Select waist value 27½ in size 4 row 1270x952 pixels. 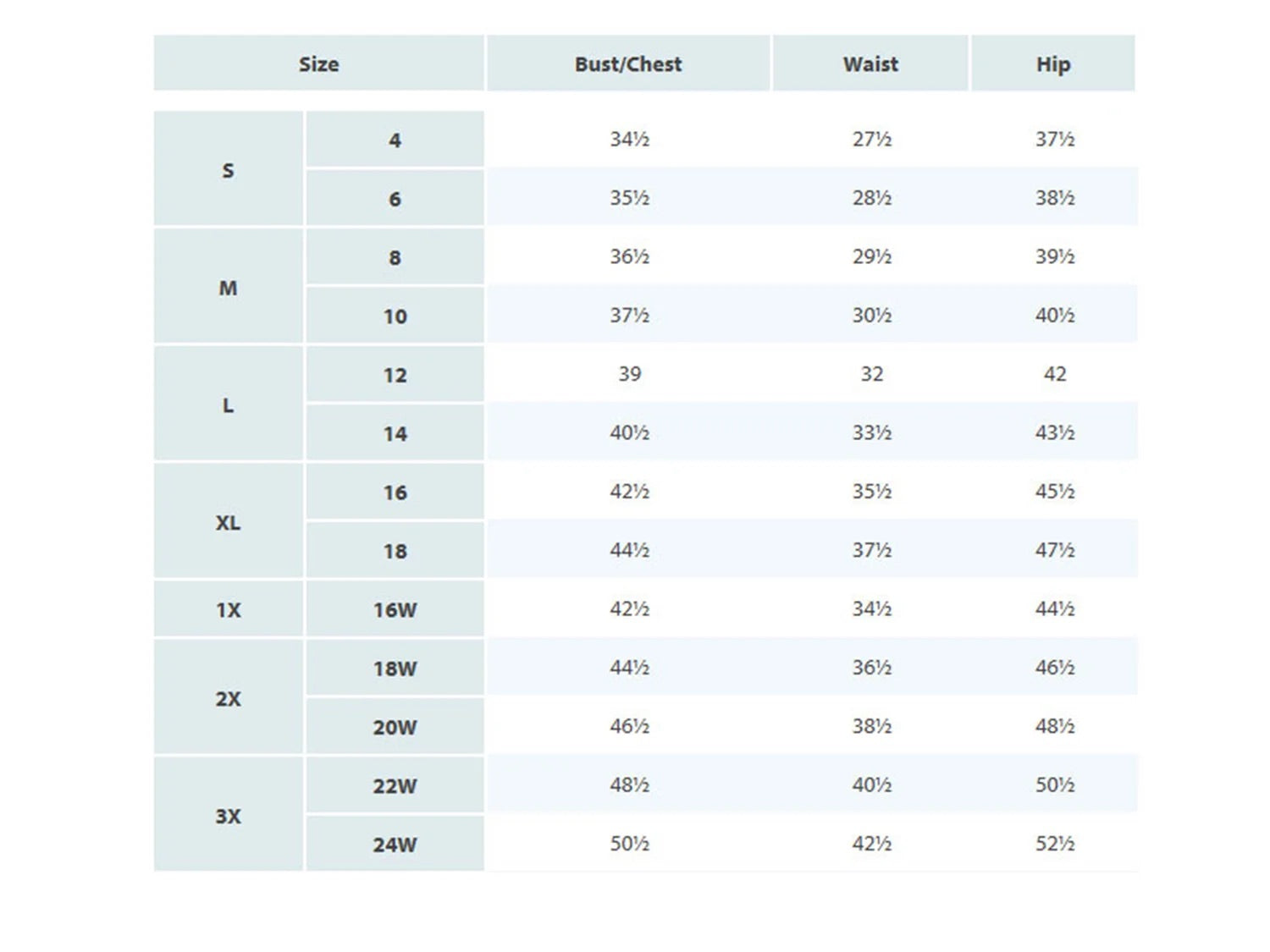point(872,139)
